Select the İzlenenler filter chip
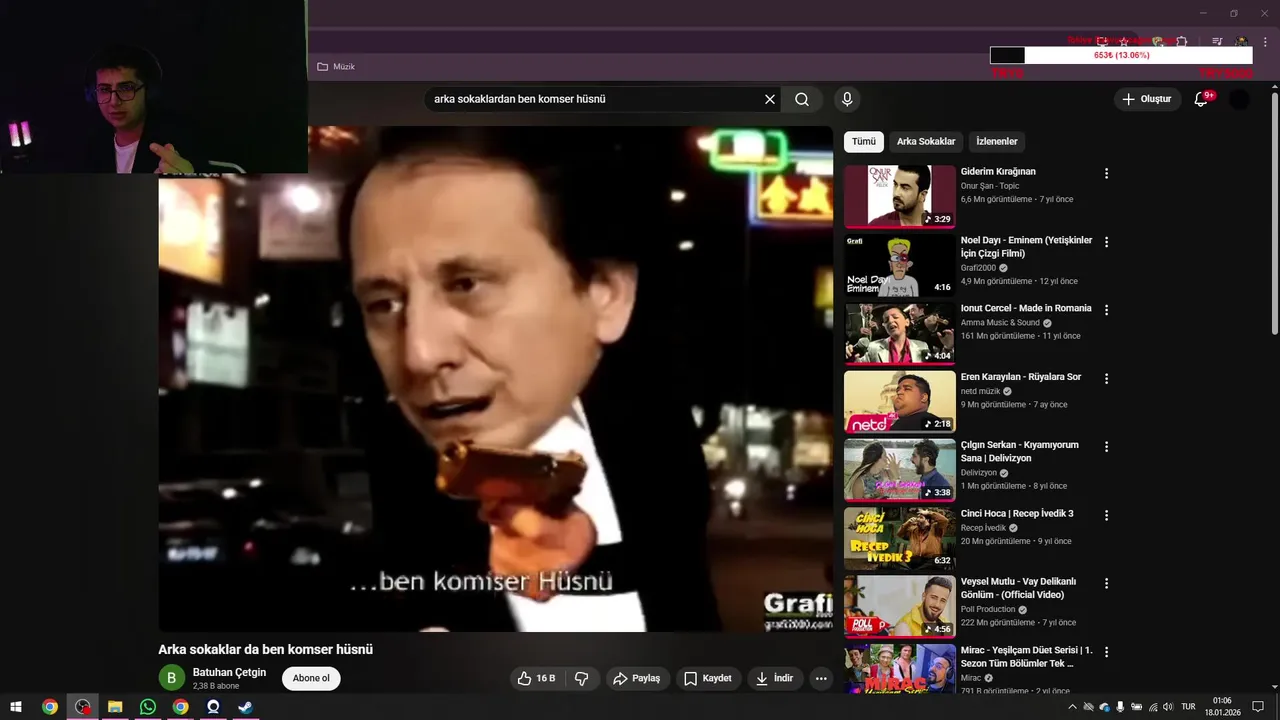The height and width of the screenshot is (720, 1280). [x=997, y=141]
